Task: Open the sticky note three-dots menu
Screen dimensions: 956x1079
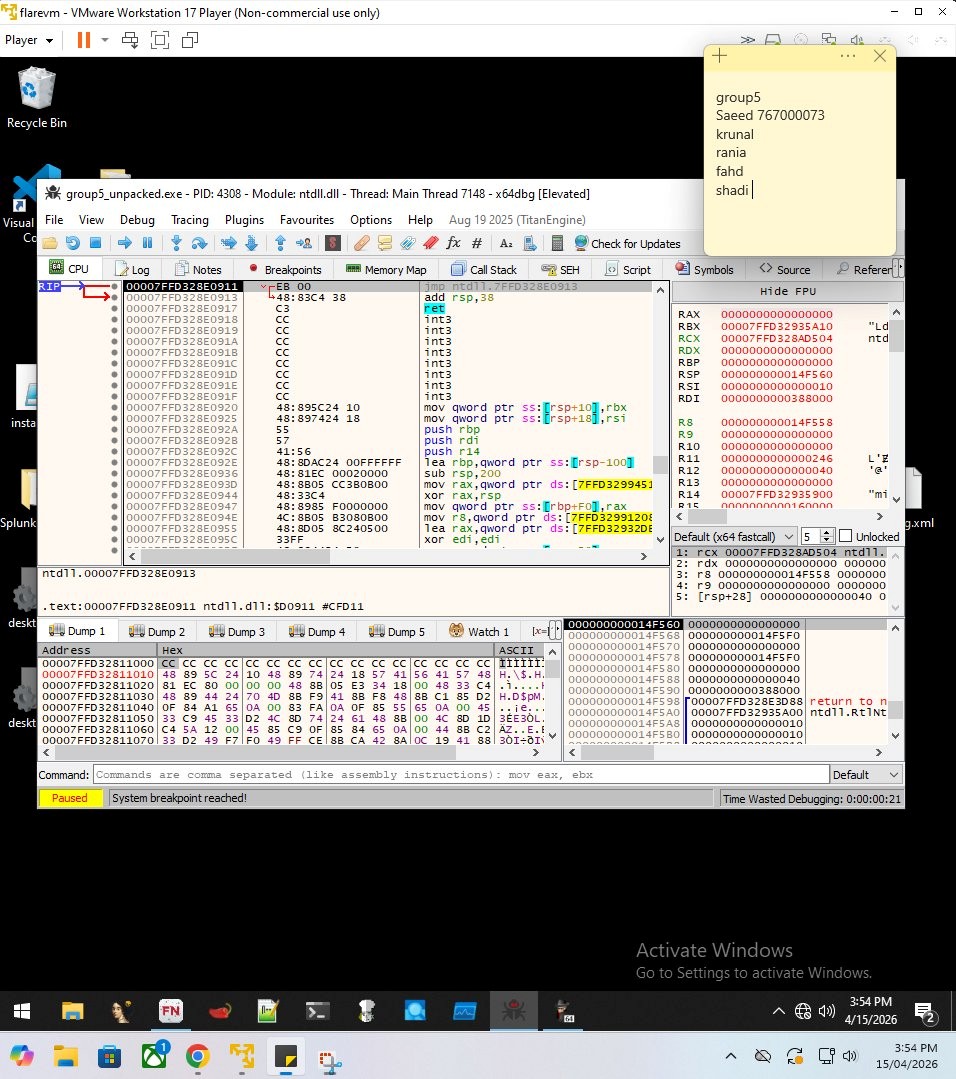Action: (x=848, y=56)
